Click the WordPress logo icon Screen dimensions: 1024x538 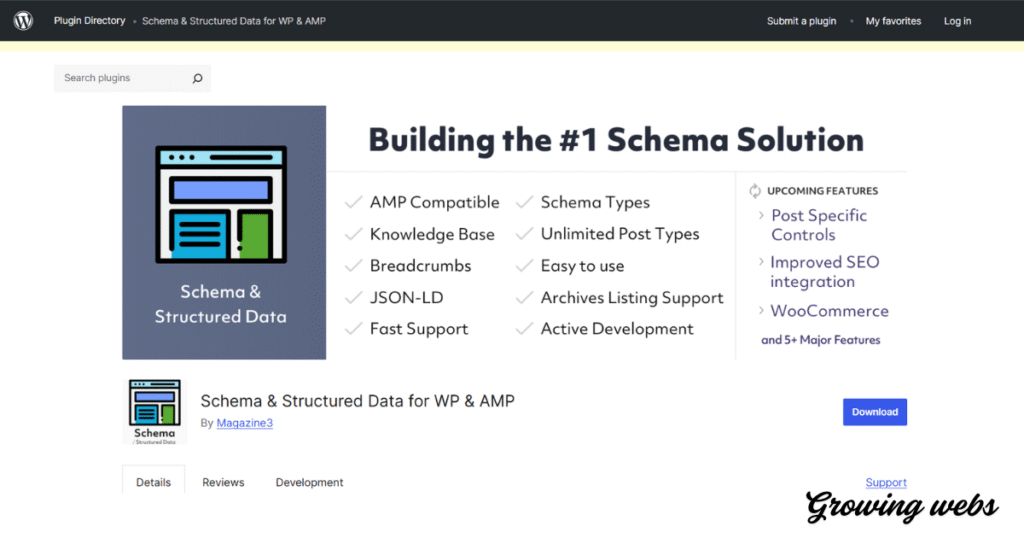(23, 21)
